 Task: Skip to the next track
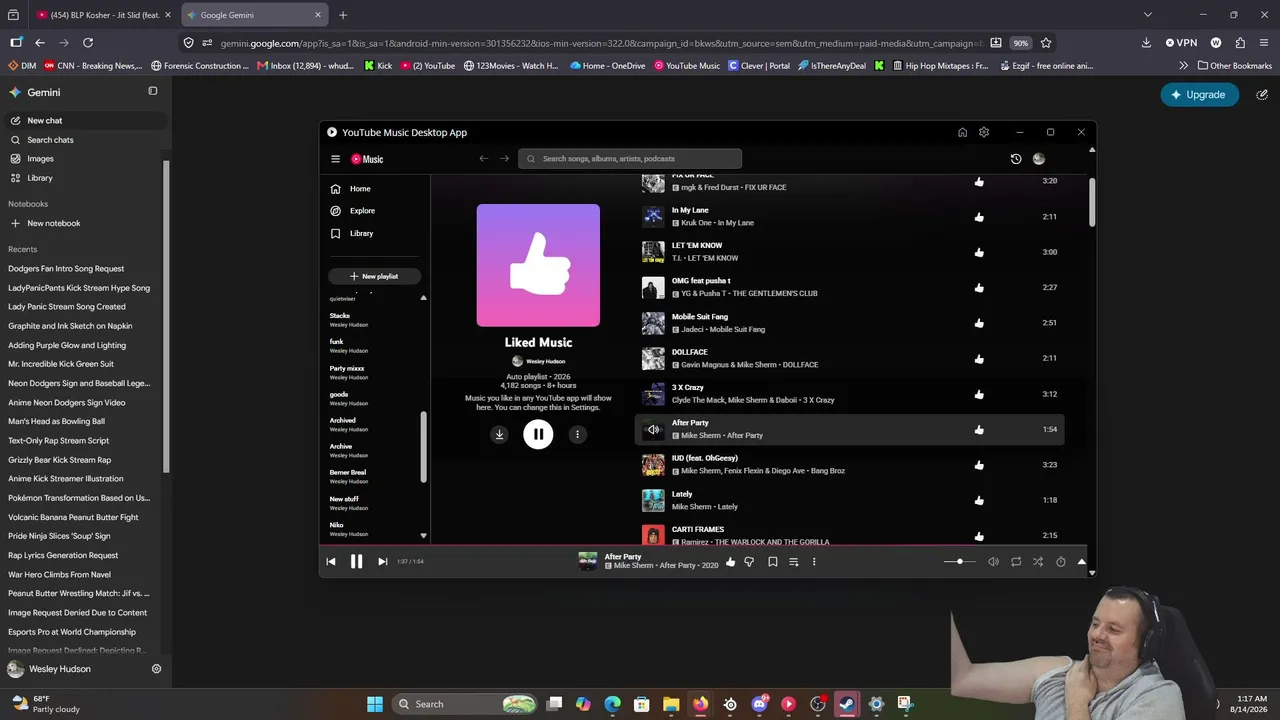(382, 562)
